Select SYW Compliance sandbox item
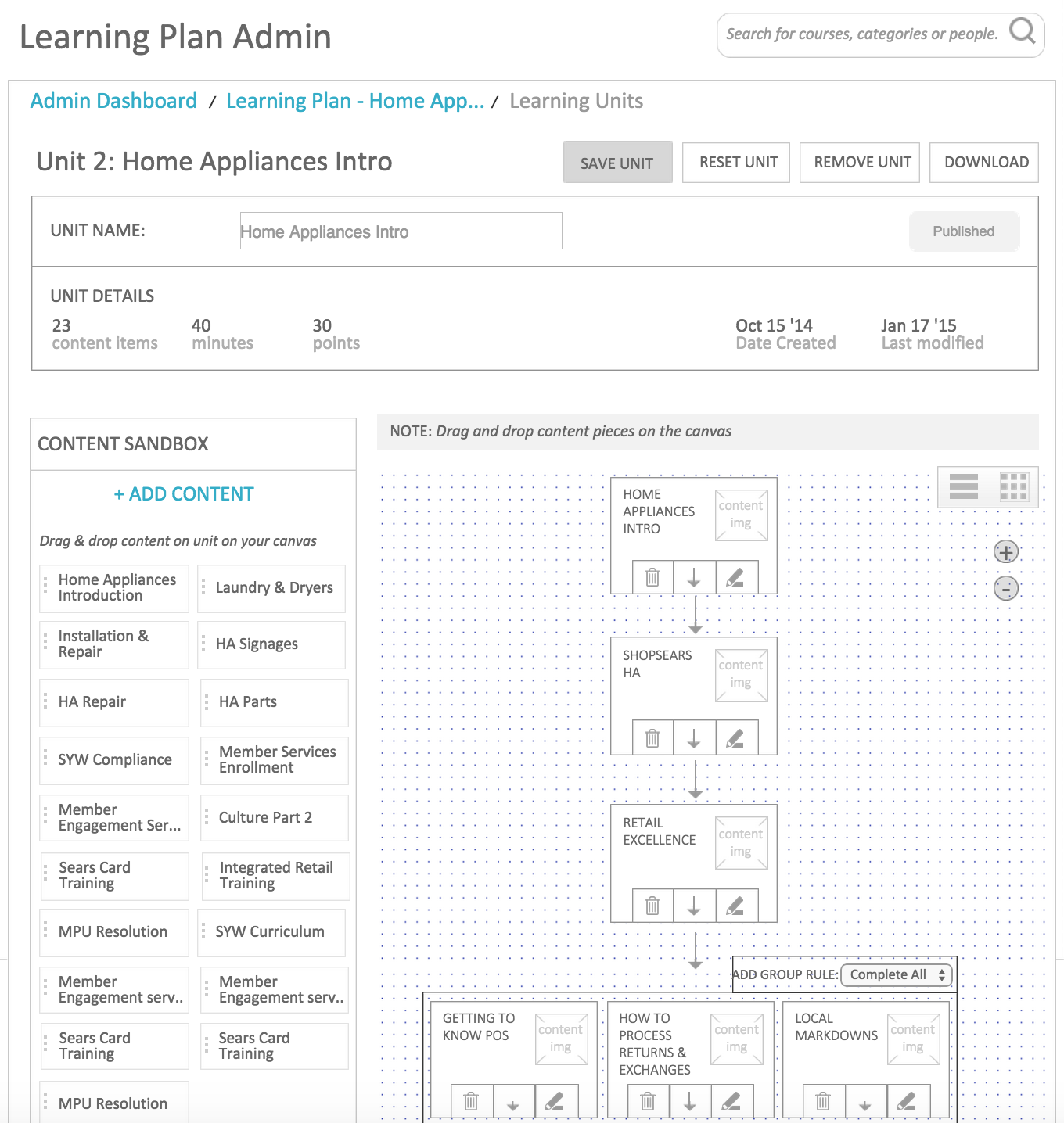The image size is (1064, 1123). coord(114,760)
